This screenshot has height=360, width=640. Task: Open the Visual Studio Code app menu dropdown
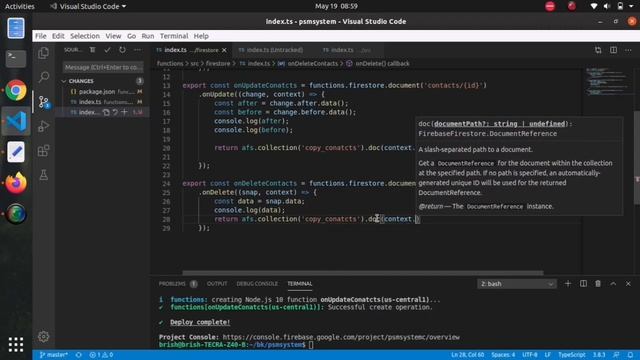[x=88, y=7]
